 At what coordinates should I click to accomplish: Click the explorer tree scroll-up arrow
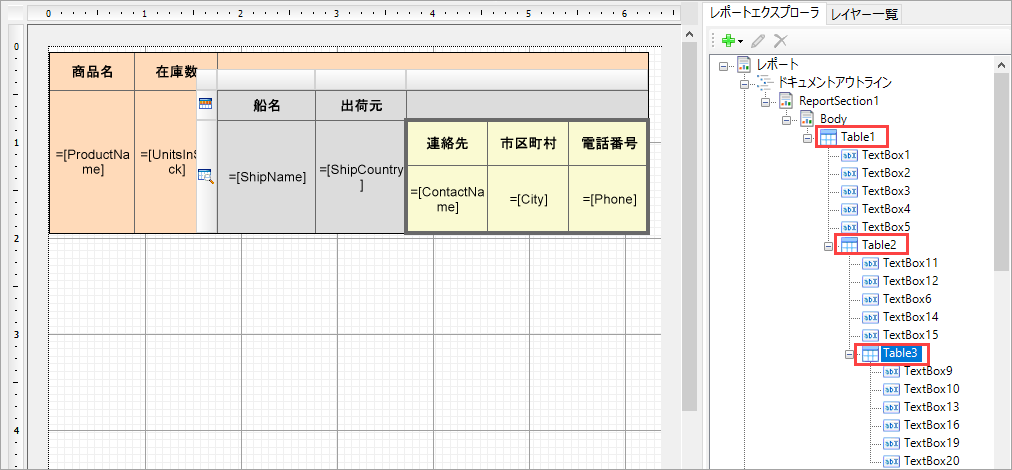tap(1000, 65)
